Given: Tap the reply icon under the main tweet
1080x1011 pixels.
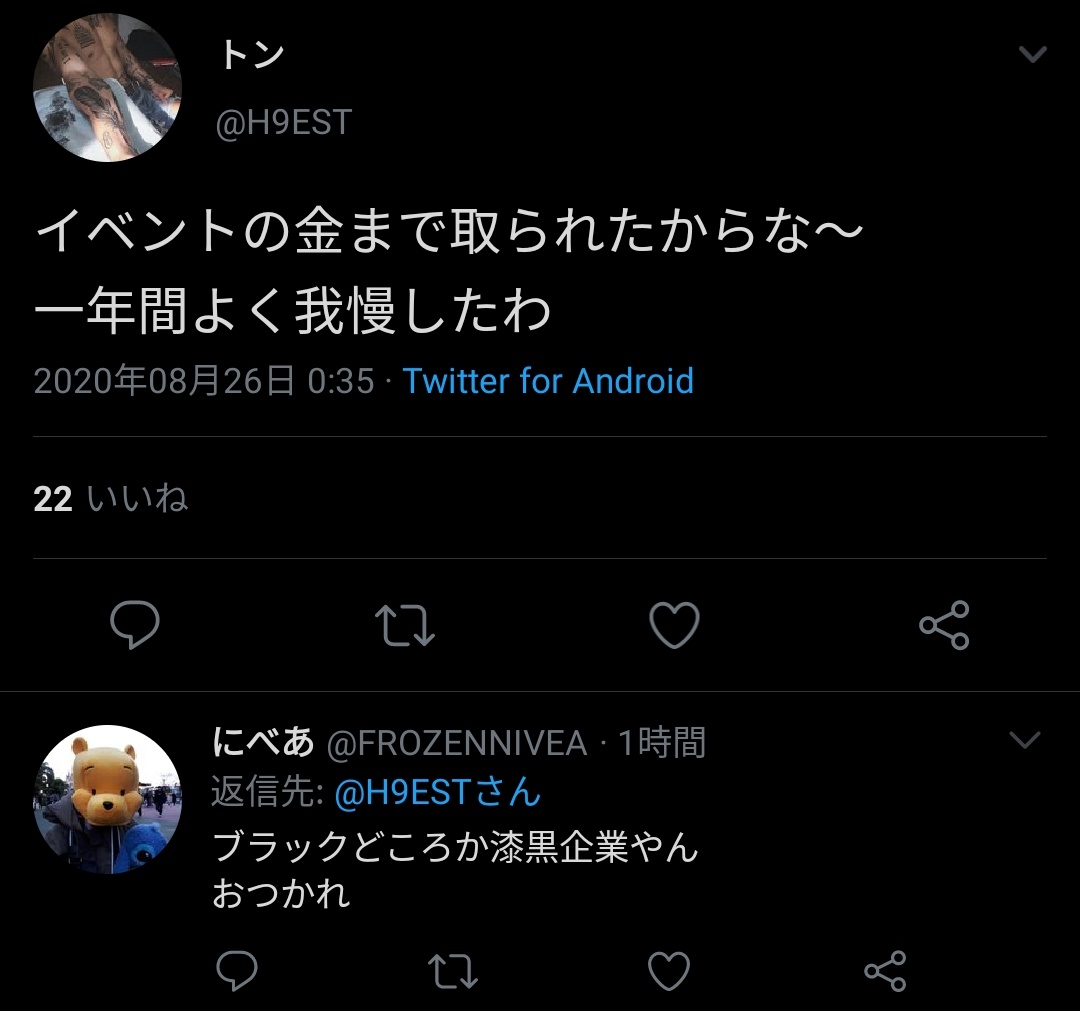Looking at the screenshot, I should click(135, 625).
